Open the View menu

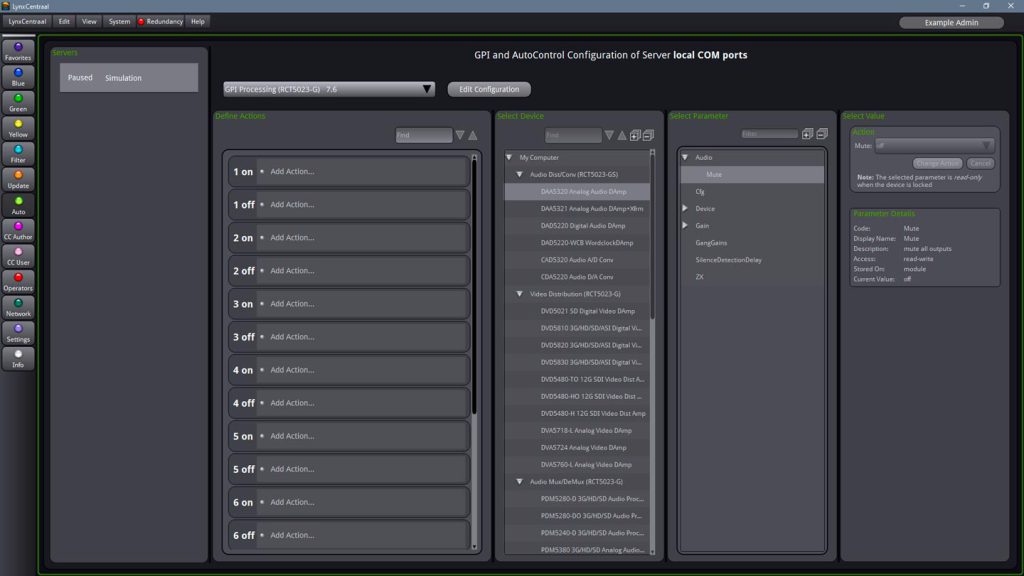coord(90,21)
